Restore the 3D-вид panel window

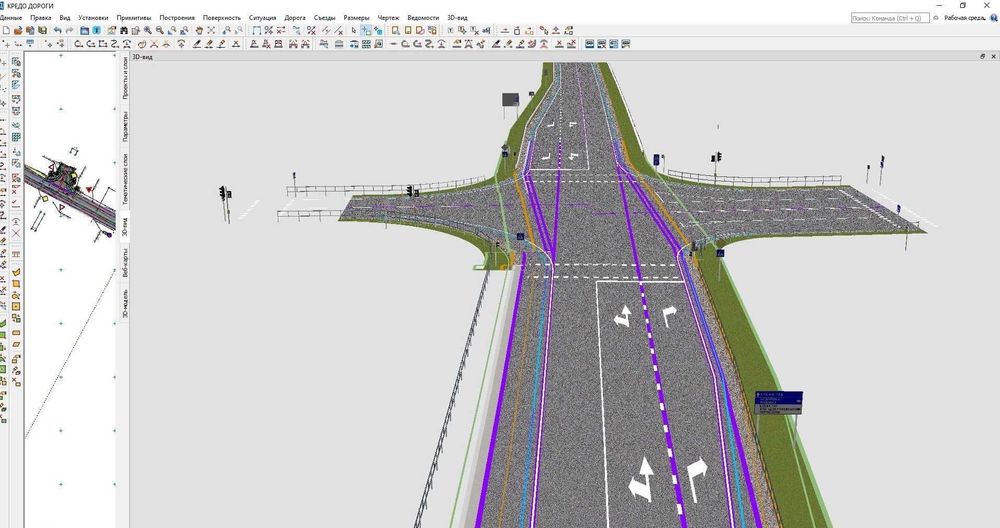point(983,56)
